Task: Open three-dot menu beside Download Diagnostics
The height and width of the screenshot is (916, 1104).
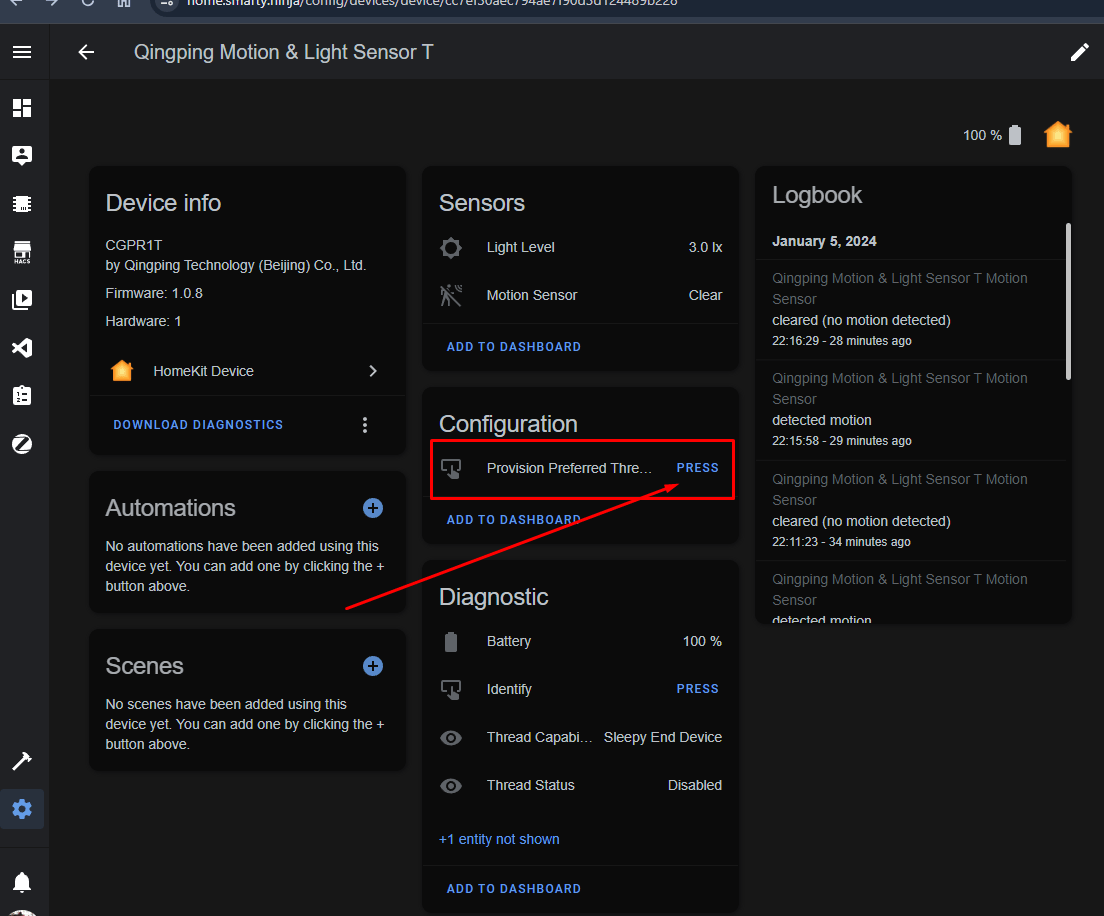Action: coord(365,425)
